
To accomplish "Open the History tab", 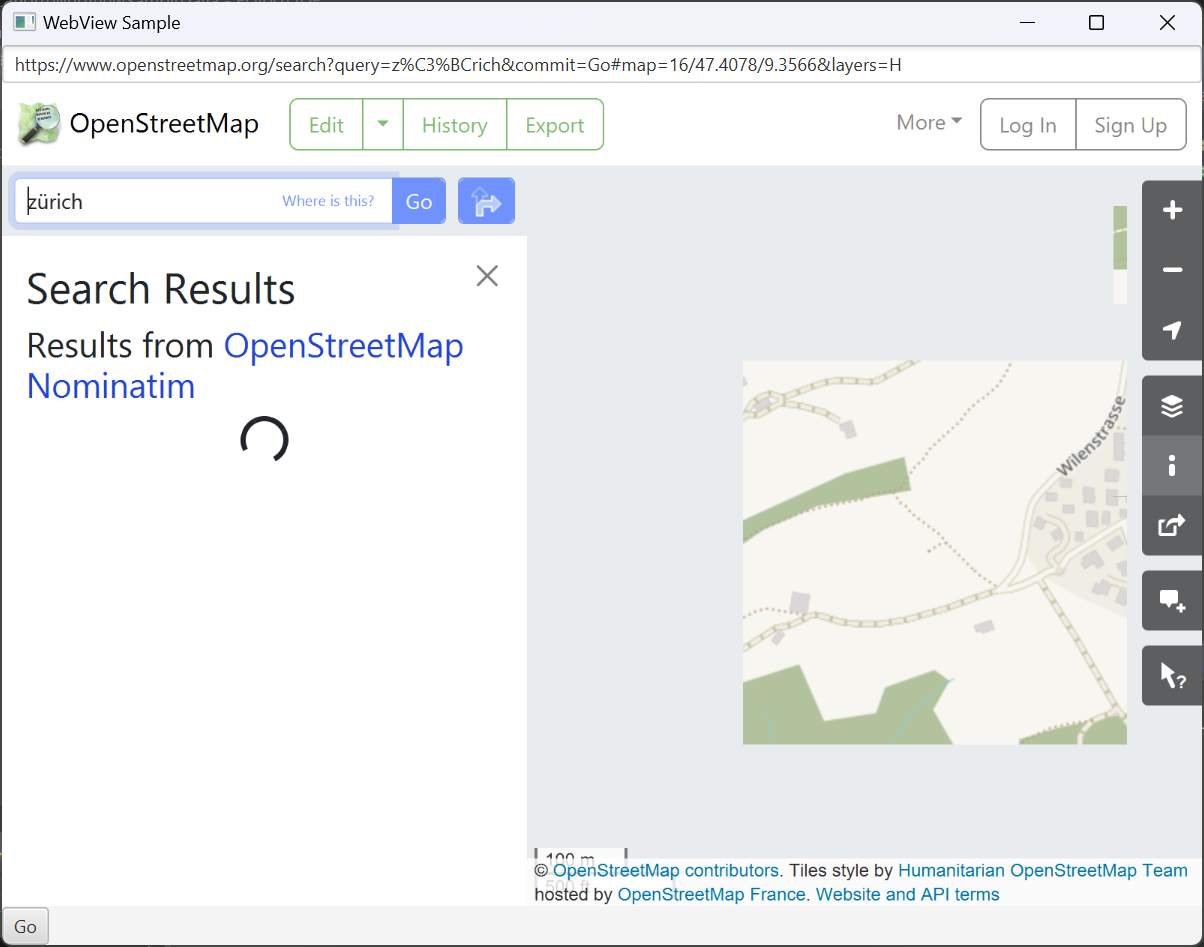I will [x=454, y=125].
